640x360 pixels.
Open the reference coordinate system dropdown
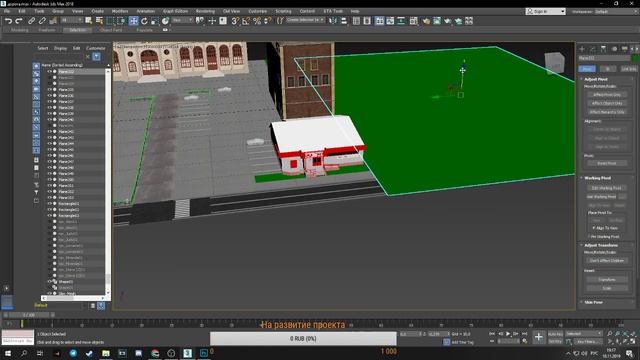pyautogui.click(x=182, y=20)
